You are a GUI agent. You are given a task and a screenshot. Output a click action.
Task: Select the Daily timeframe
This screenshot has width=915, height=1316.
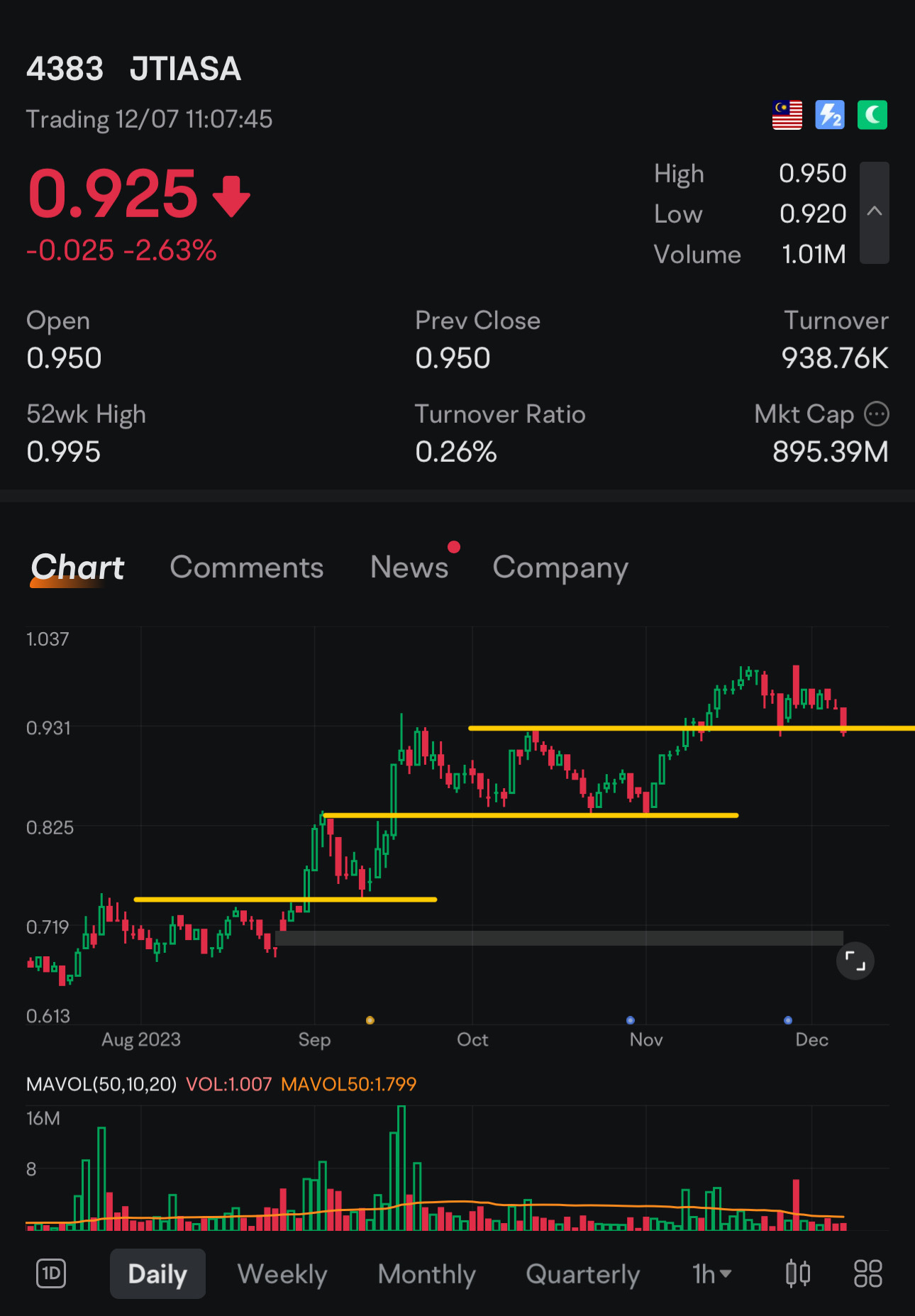point(157,1274)
